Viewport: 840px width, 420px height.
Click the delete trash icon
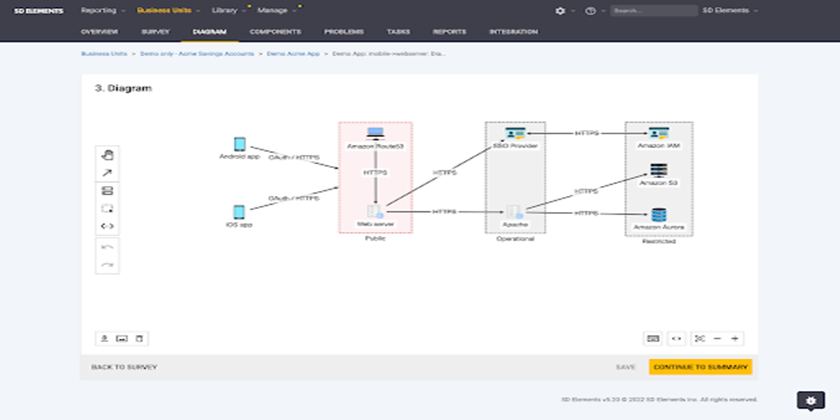139,339
